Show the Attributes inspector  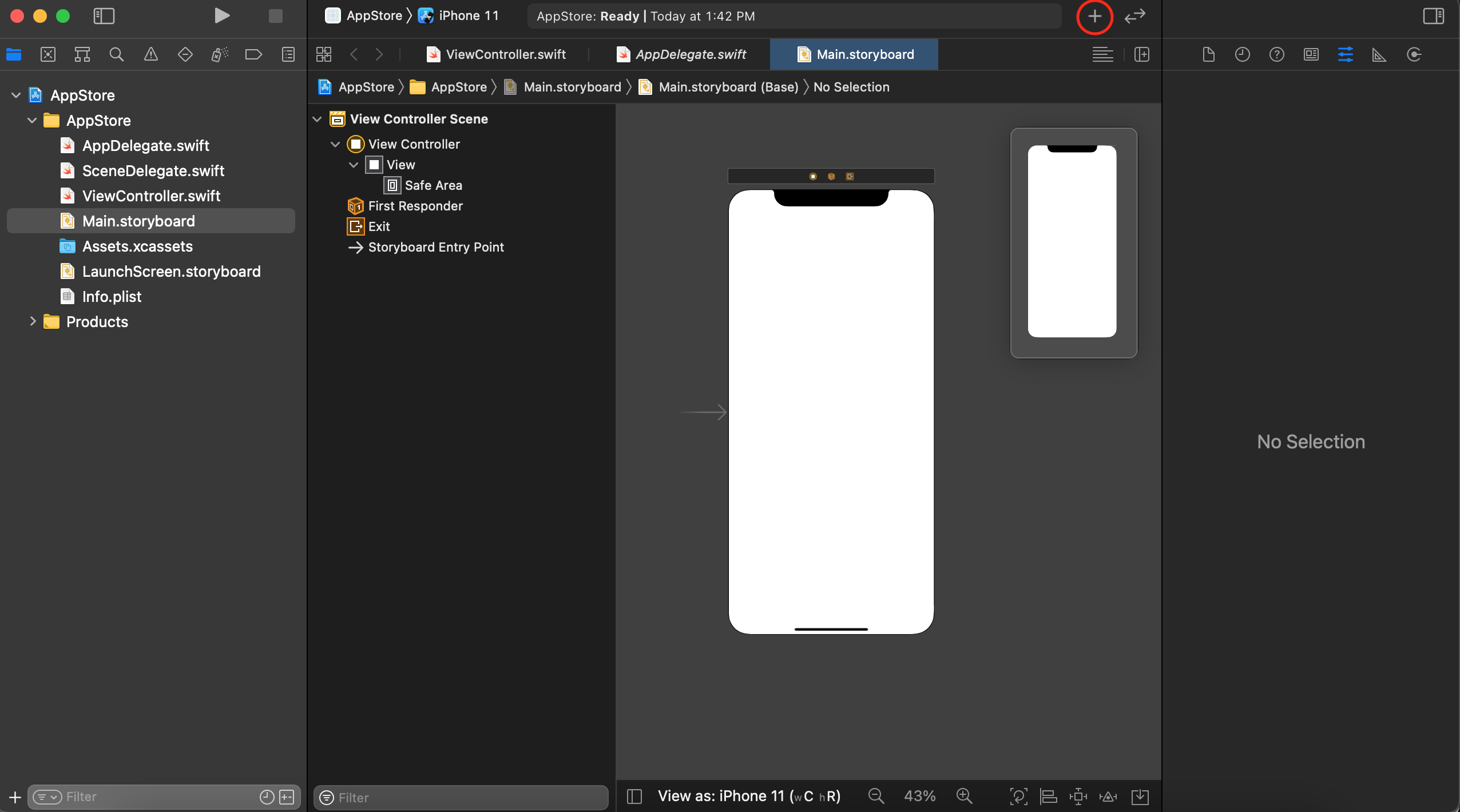[x=1345, y=54]
